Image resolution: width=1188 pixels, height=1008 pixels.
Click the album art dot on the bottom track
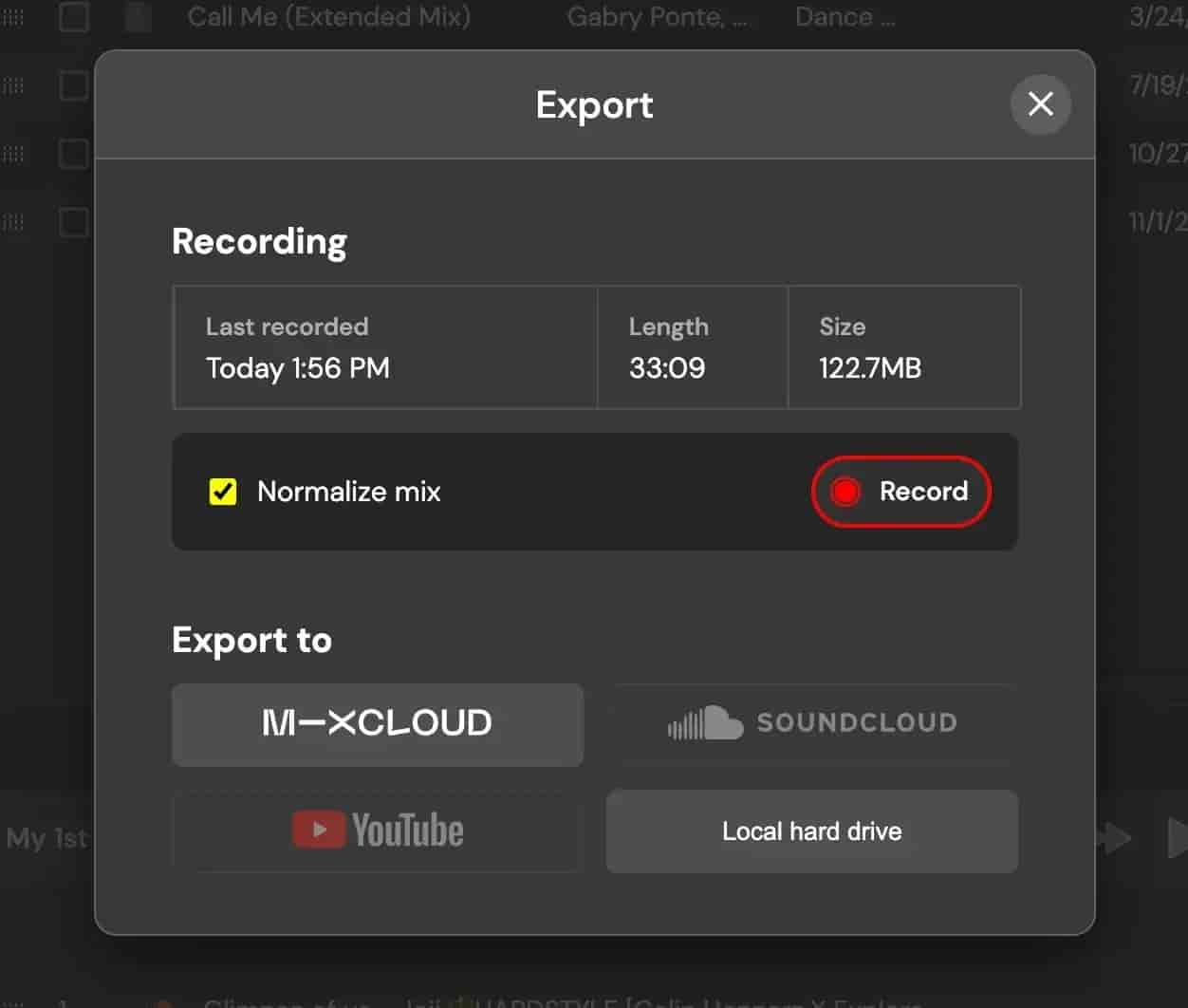[x=164, y=1001]
